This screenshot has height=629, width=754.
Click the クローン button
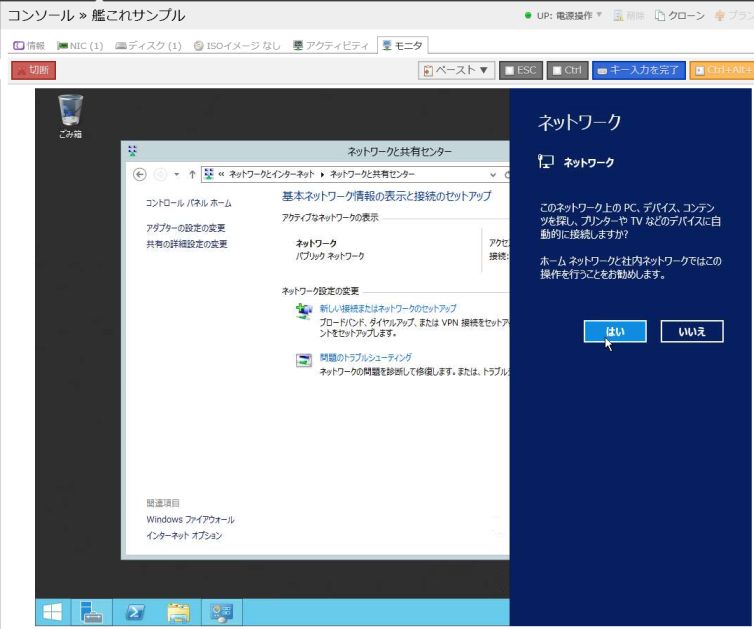tap(680, 15)
